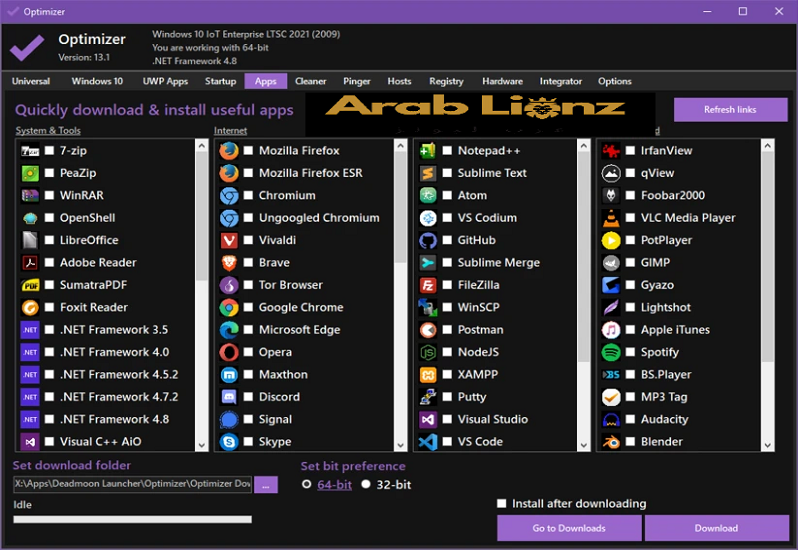This screenshot has width=800, height=550.
Task: Click the Apple iTunes icon
Action: click(611, 330)
